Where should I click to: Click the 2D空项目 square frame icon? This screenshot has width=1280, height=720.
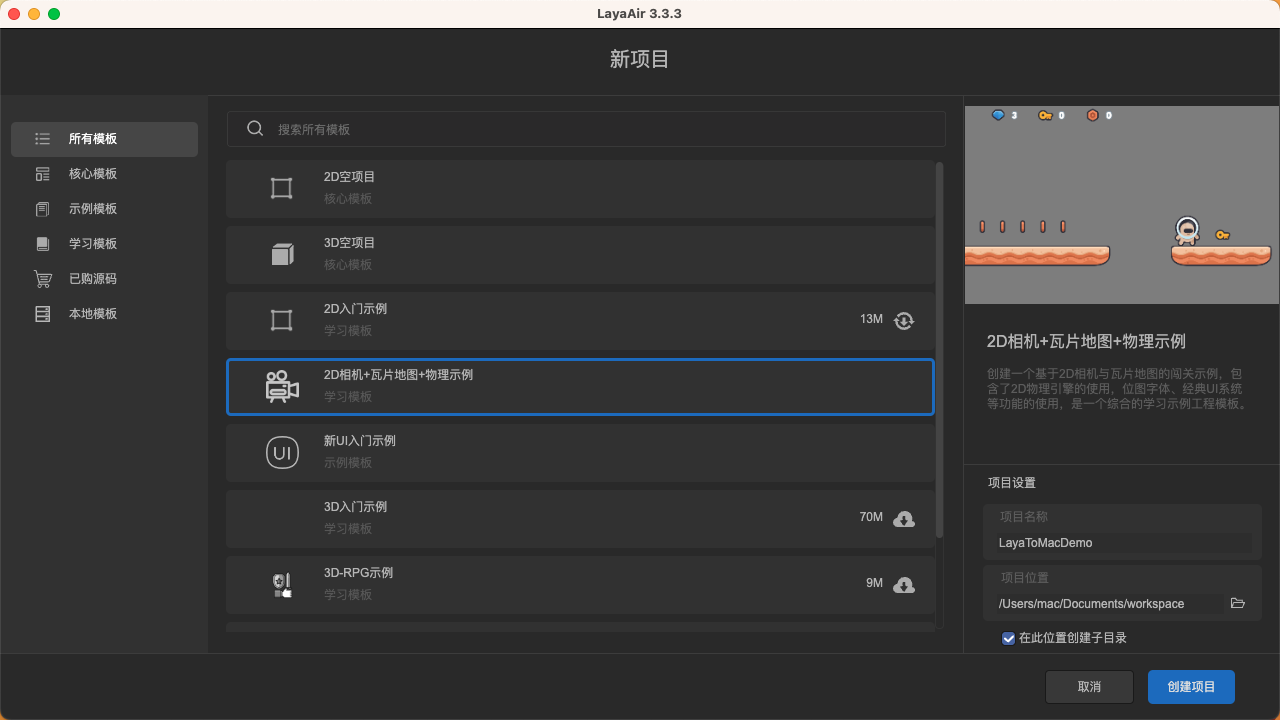tap(282, 188)
